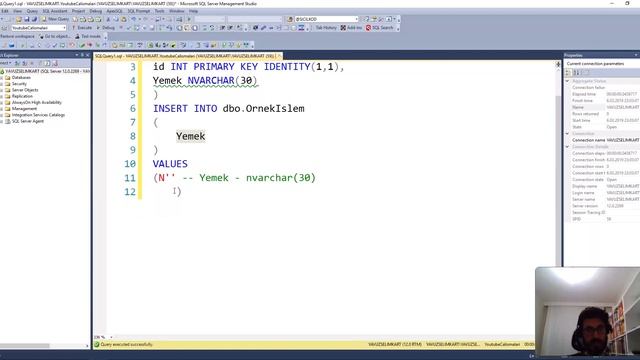This screenshot has height=360, width=640.
Task: Open the Window menu
Action: [x=176, y=11]
